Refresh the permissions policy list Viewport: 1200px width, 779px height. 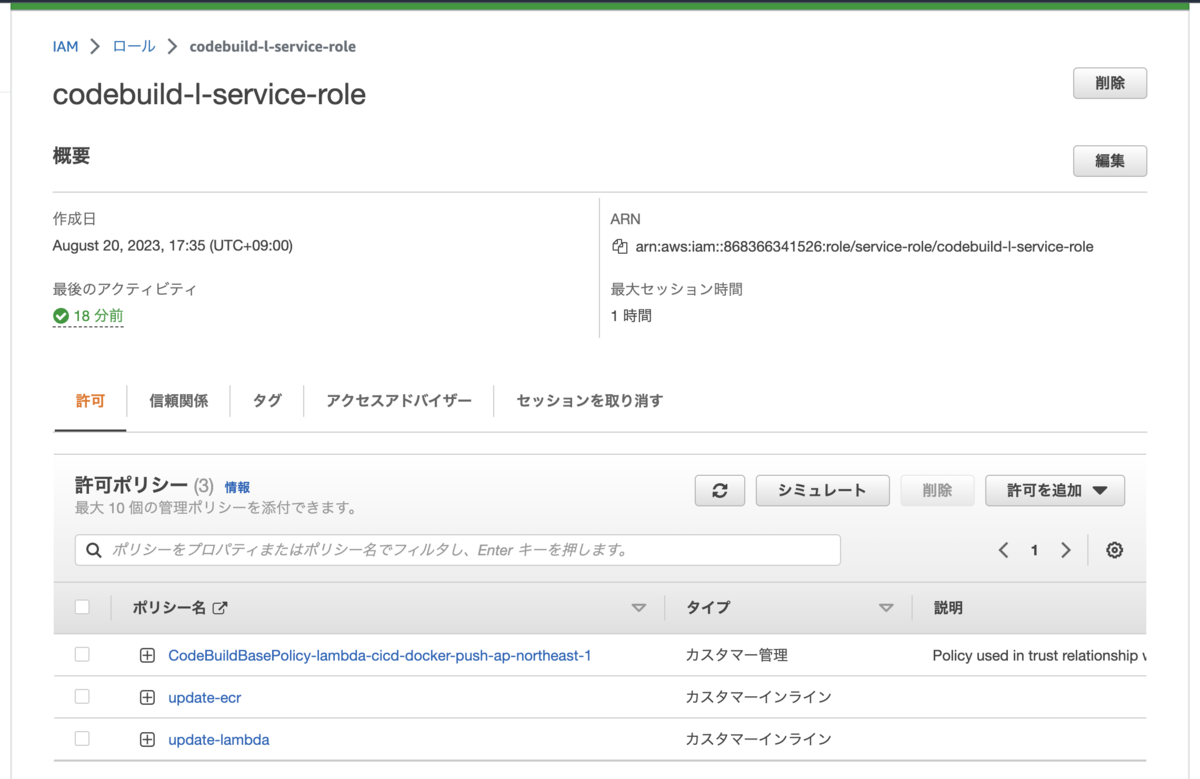719,490
